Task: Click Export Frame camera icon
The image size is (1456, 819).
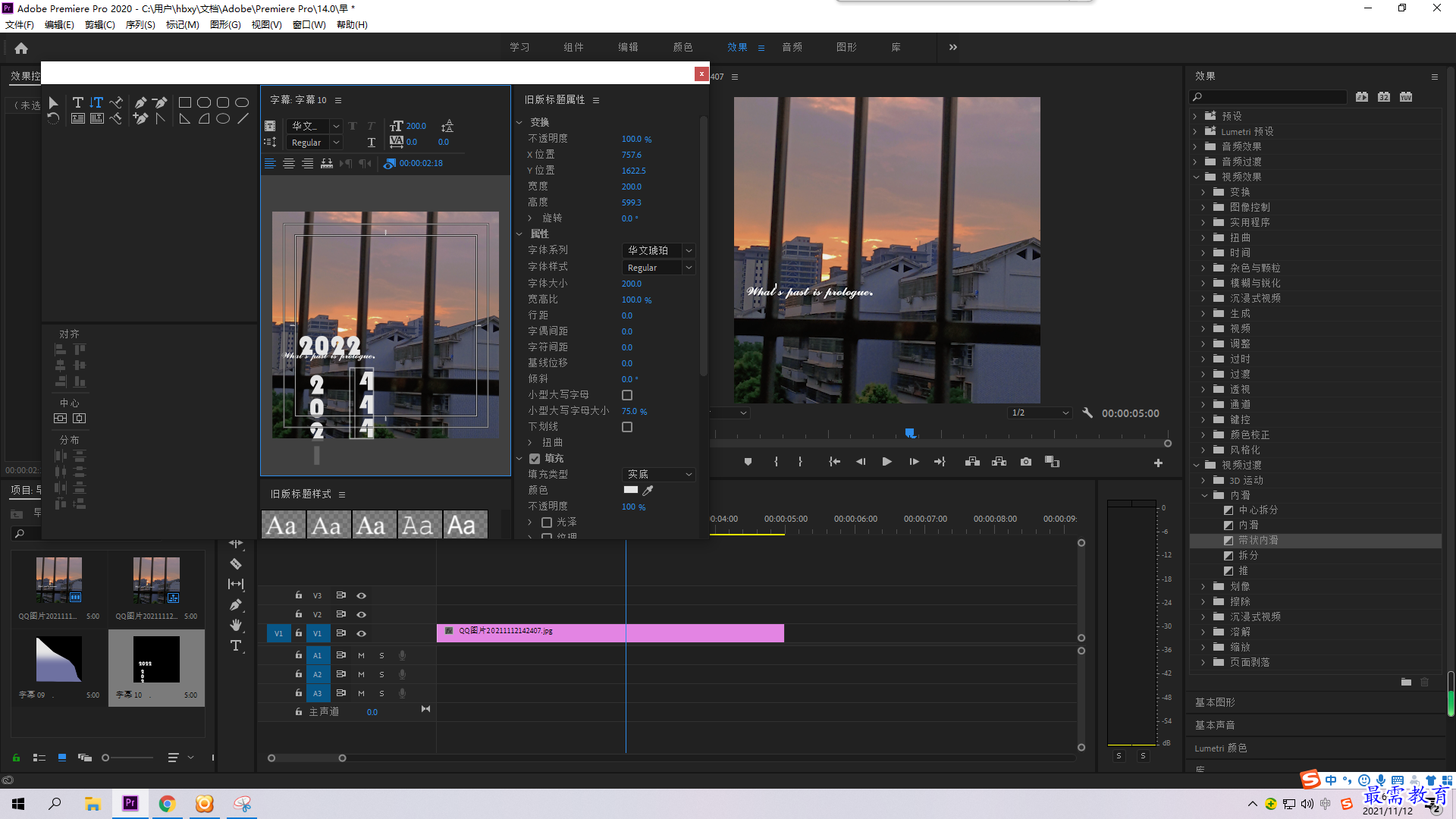Action: point(1025,462)
